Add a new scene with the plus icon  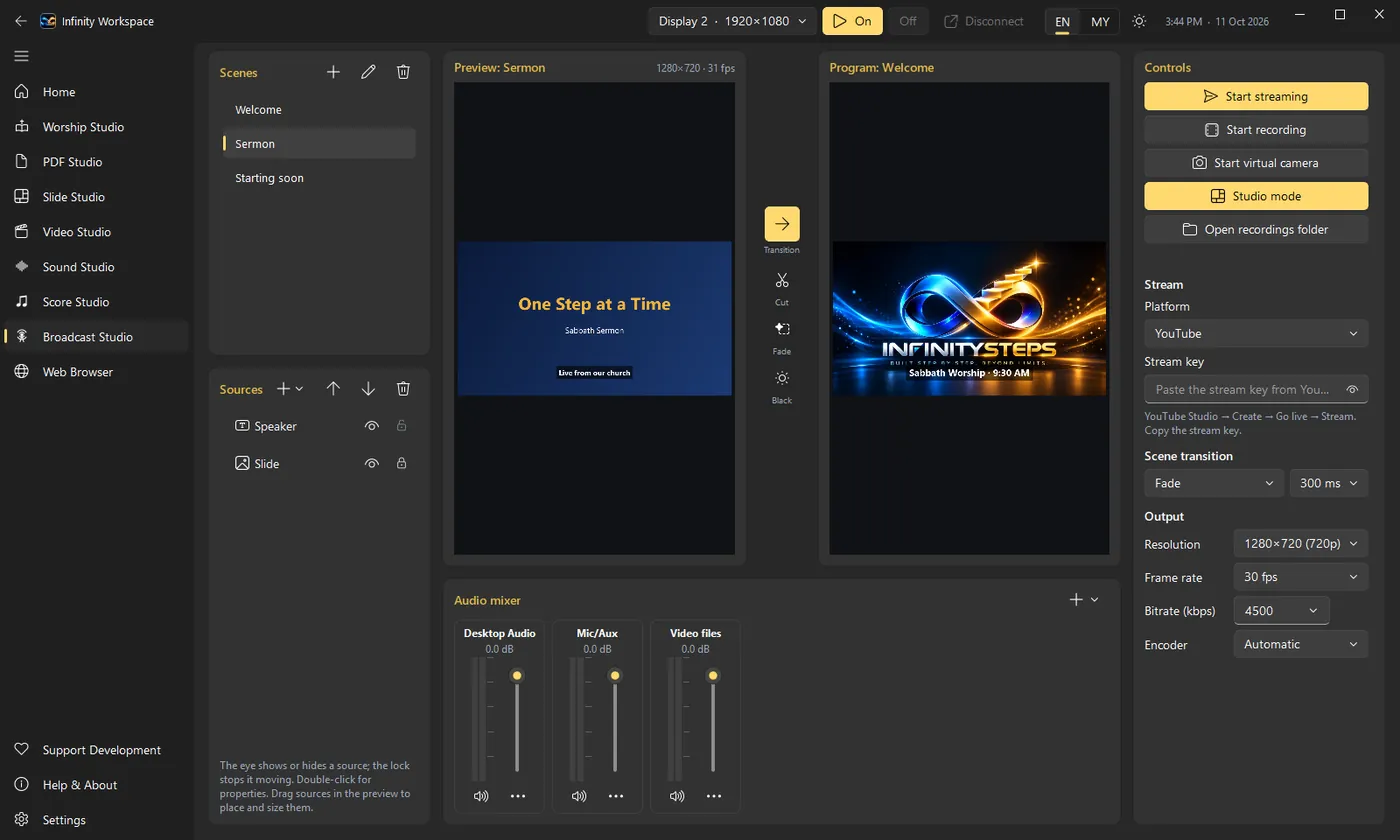click(334, 72)
